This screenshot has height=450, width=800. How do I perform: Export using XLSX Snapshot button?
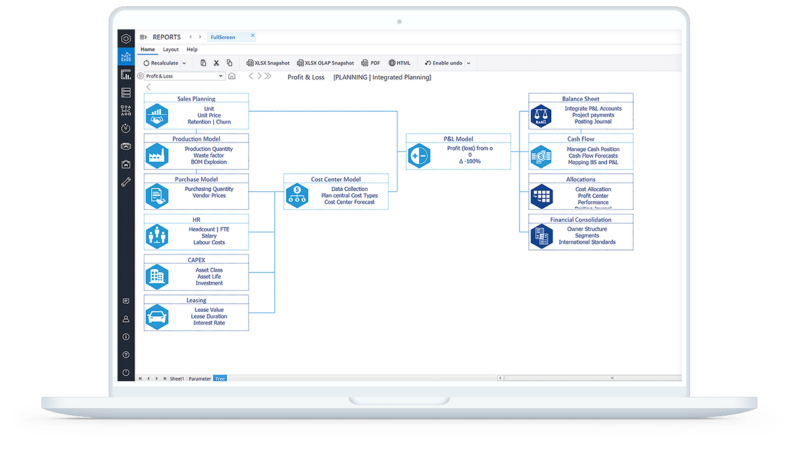pos(264,63)
